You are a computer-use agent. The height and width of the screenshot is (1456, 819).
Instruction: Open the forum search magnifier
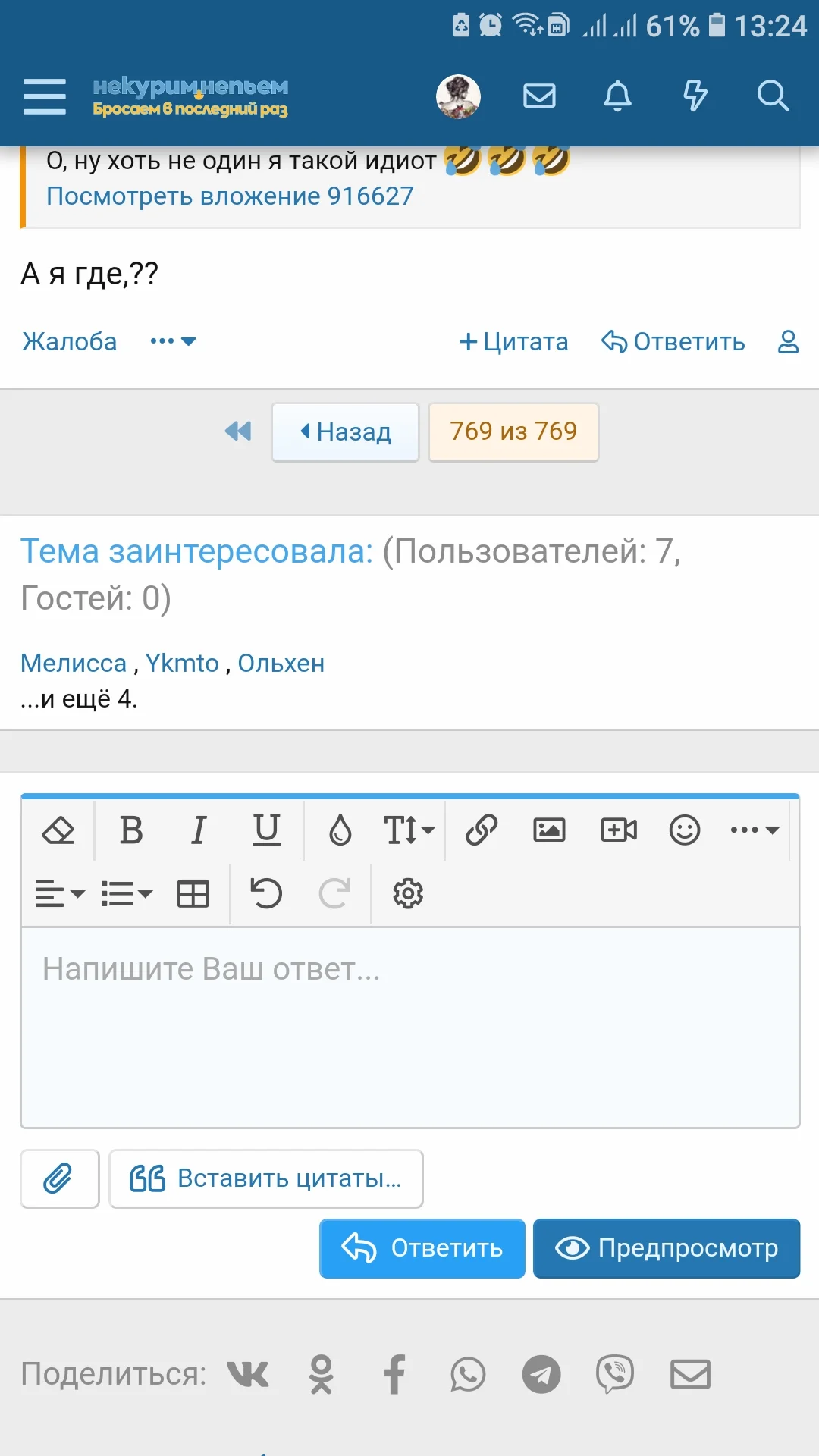point(773,96)
